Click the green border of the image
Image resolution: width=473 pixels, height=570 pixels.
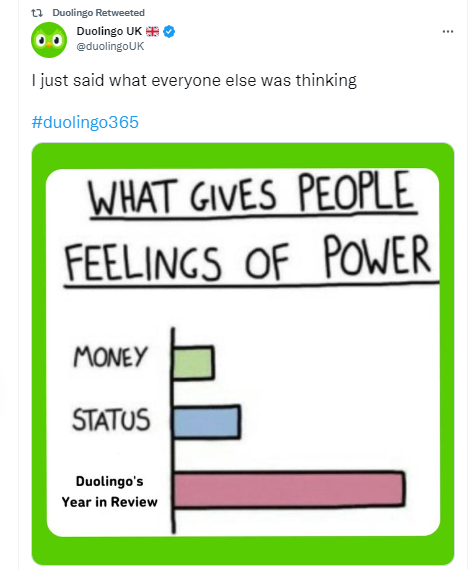pyautogui.click(x=243, y=155)
